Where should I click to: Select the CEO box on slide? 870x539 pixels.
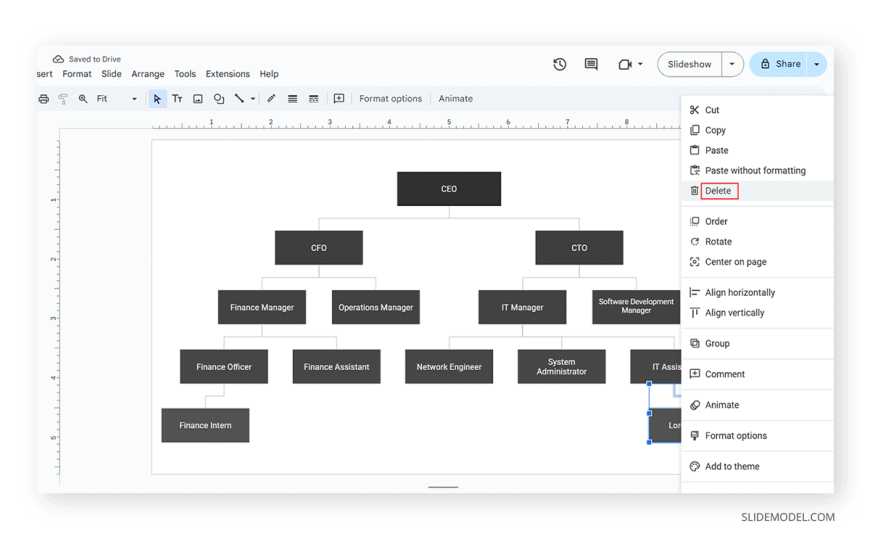pos(449,189)
